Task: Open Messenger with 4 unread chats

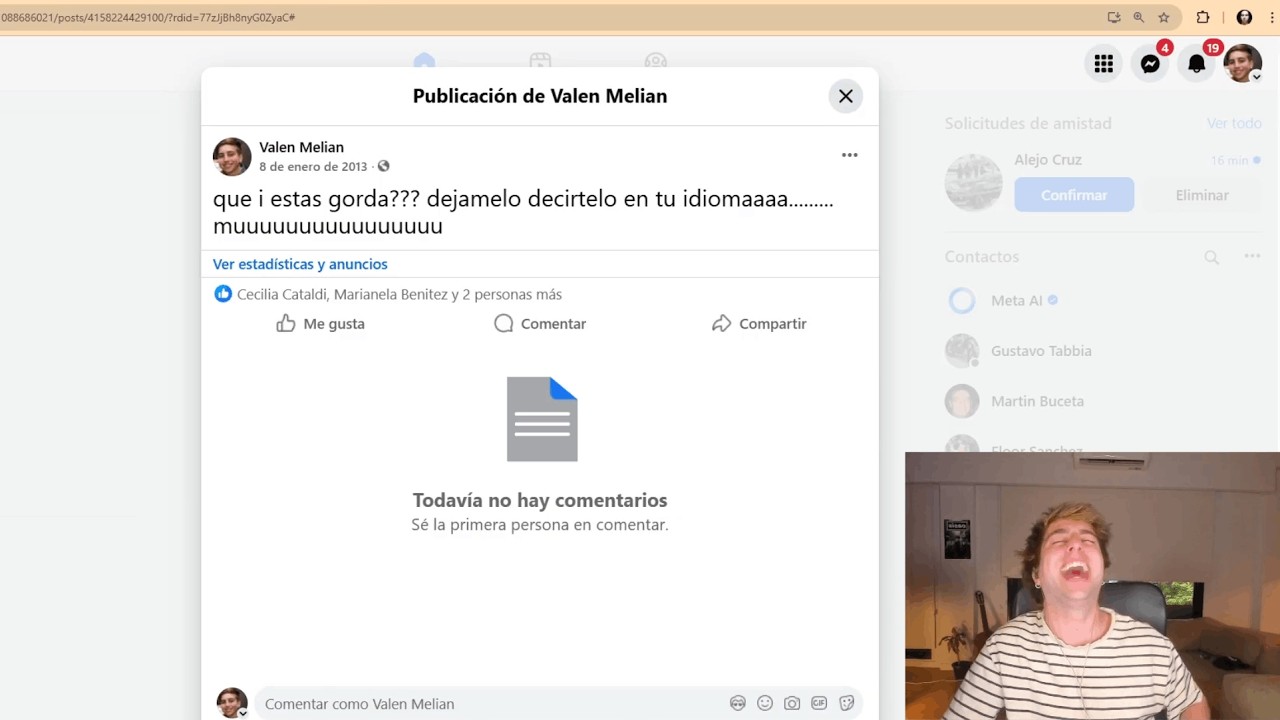Action: click(1150, 64)
